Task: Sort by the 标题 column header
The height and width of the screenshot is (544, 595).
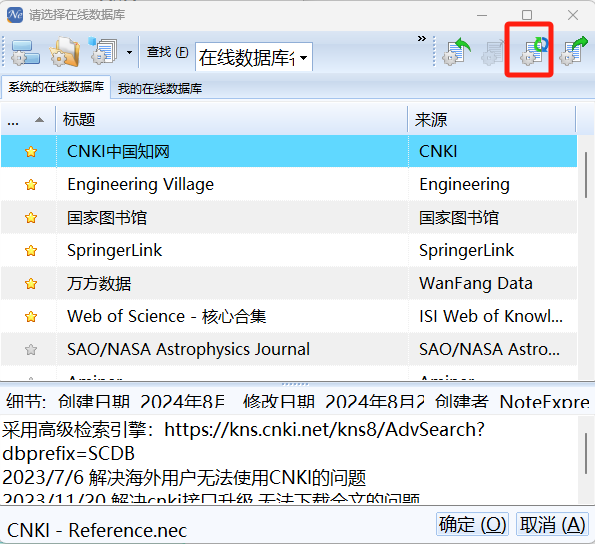Action: click(231, 119)
